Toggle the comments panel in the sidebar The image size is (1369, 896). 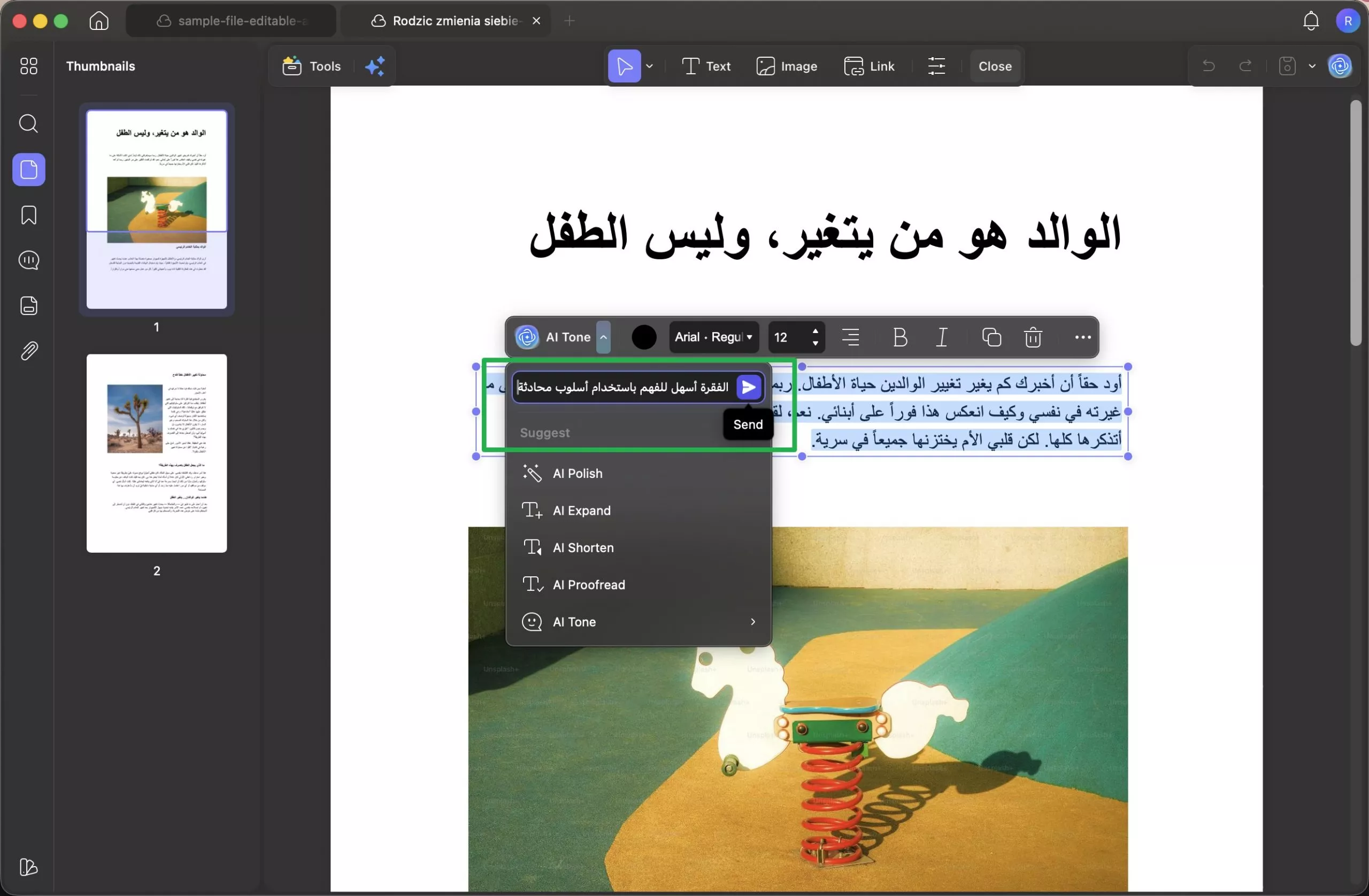[28, 260]
